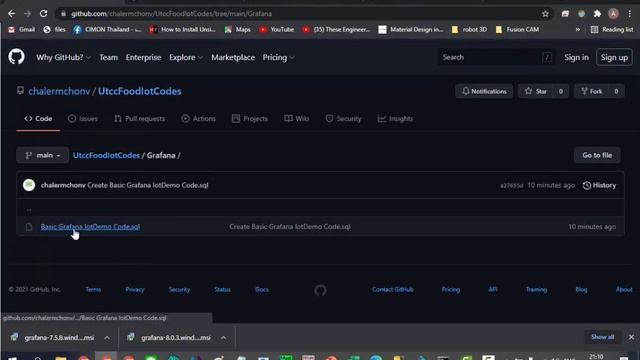The height and width of the screenshot is (360, 640).
Task: Switch to Projects tab
Action: point(250,119)
